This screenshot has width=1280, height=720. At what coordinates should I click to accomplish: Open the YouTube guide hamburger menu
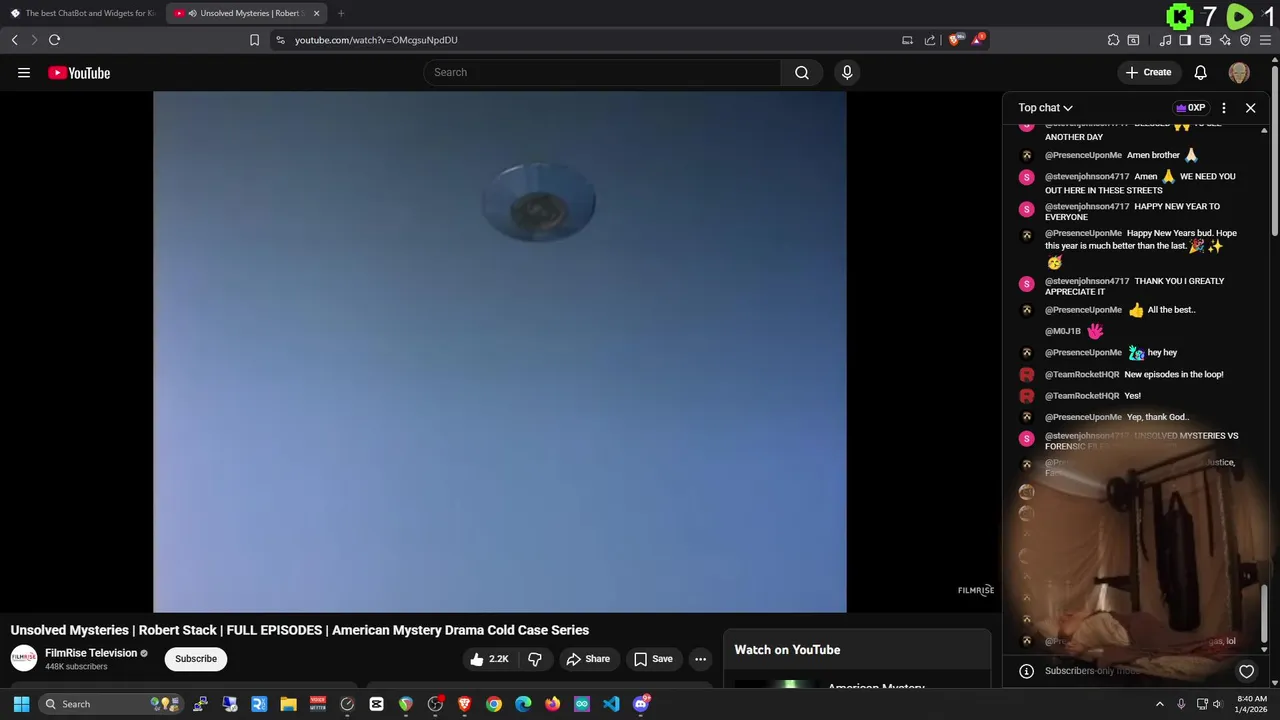tap(24, 72)
